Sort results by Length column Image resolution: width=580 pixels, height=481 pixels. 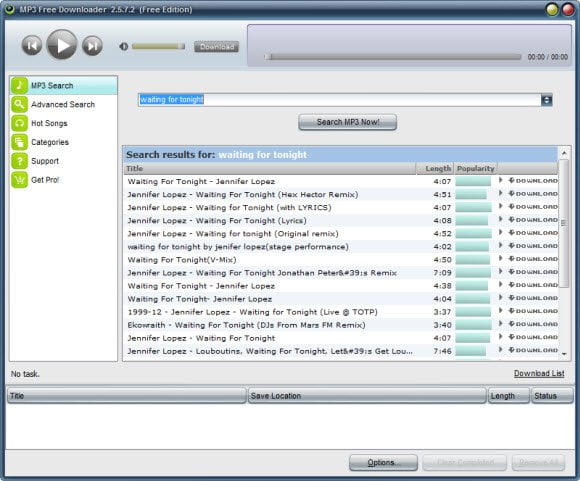[435, 168]
